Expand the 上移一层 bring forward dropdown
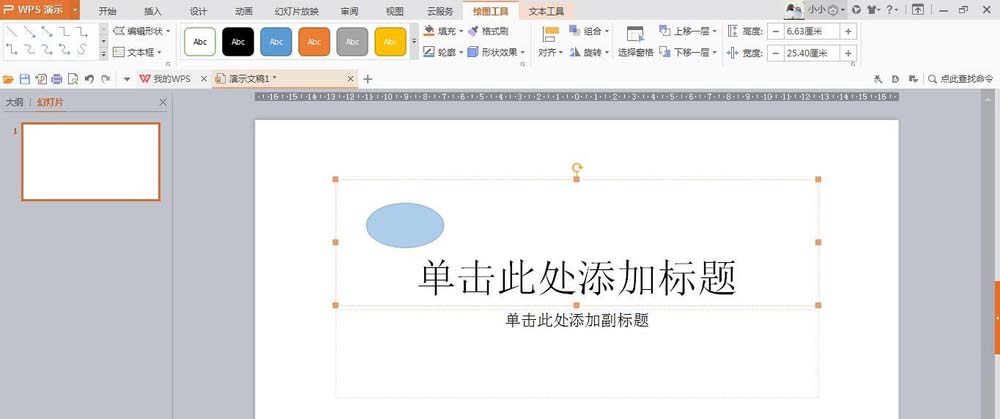The height and width of the screenshot is (419, 1000). click(x=715, y=32)
